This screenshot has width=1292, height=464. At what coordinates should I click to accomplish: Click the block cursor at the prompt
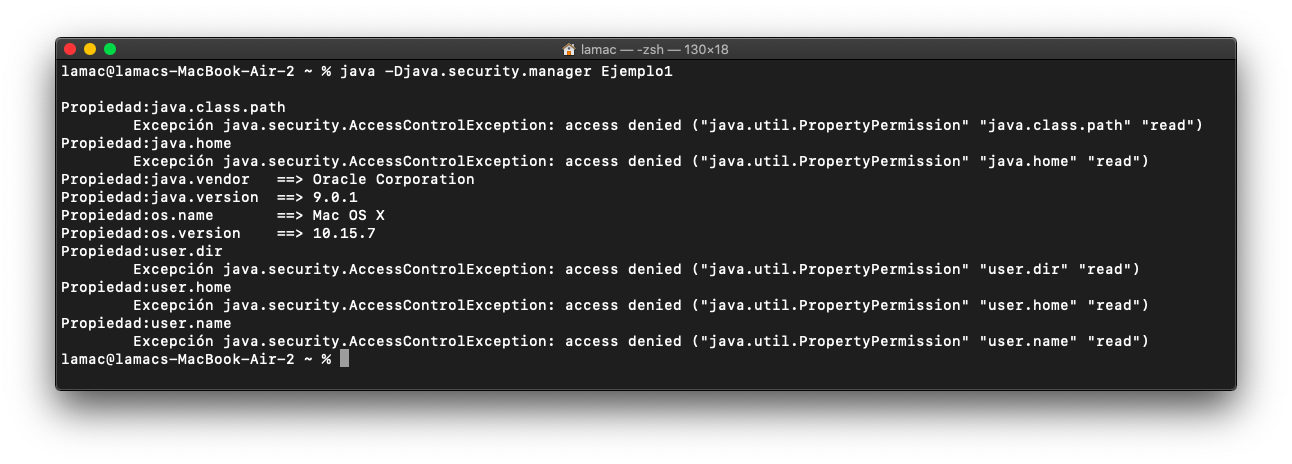click(344, 358)
